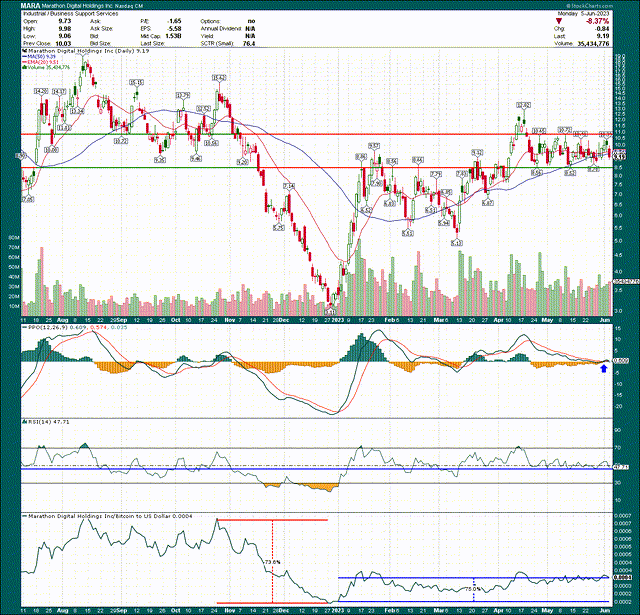Click the SCTR (Small) value 76.4

coord(249,43)
